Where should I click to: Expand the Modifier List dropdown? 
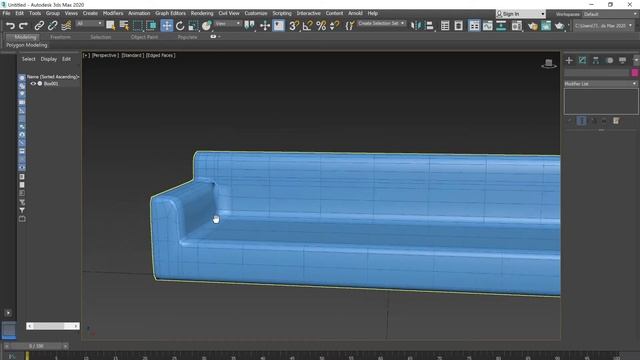tap(600, 84)
